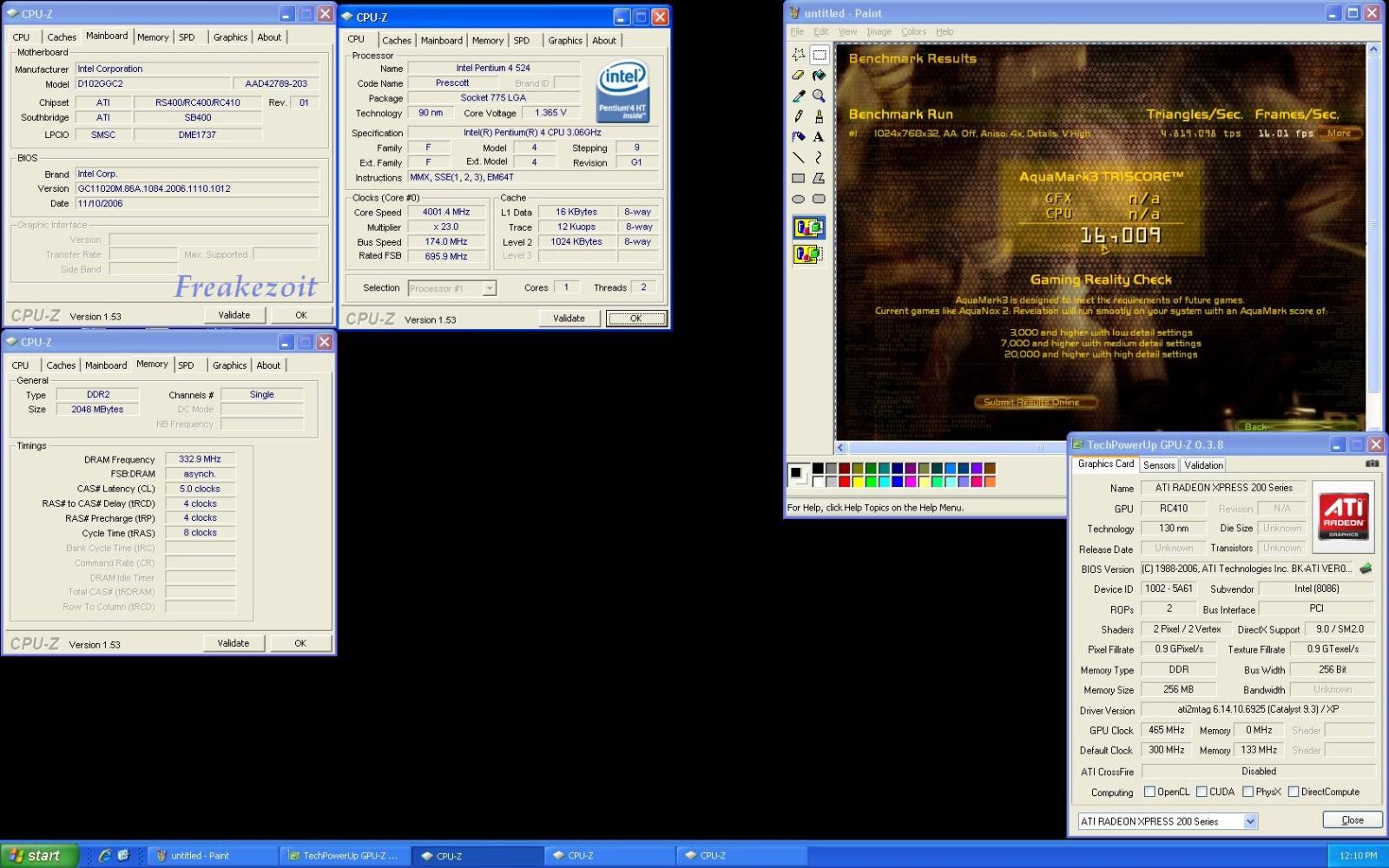Open the Image menu in Paint
This screenshot has height=868, width=1389.
[x=879, y=31]
